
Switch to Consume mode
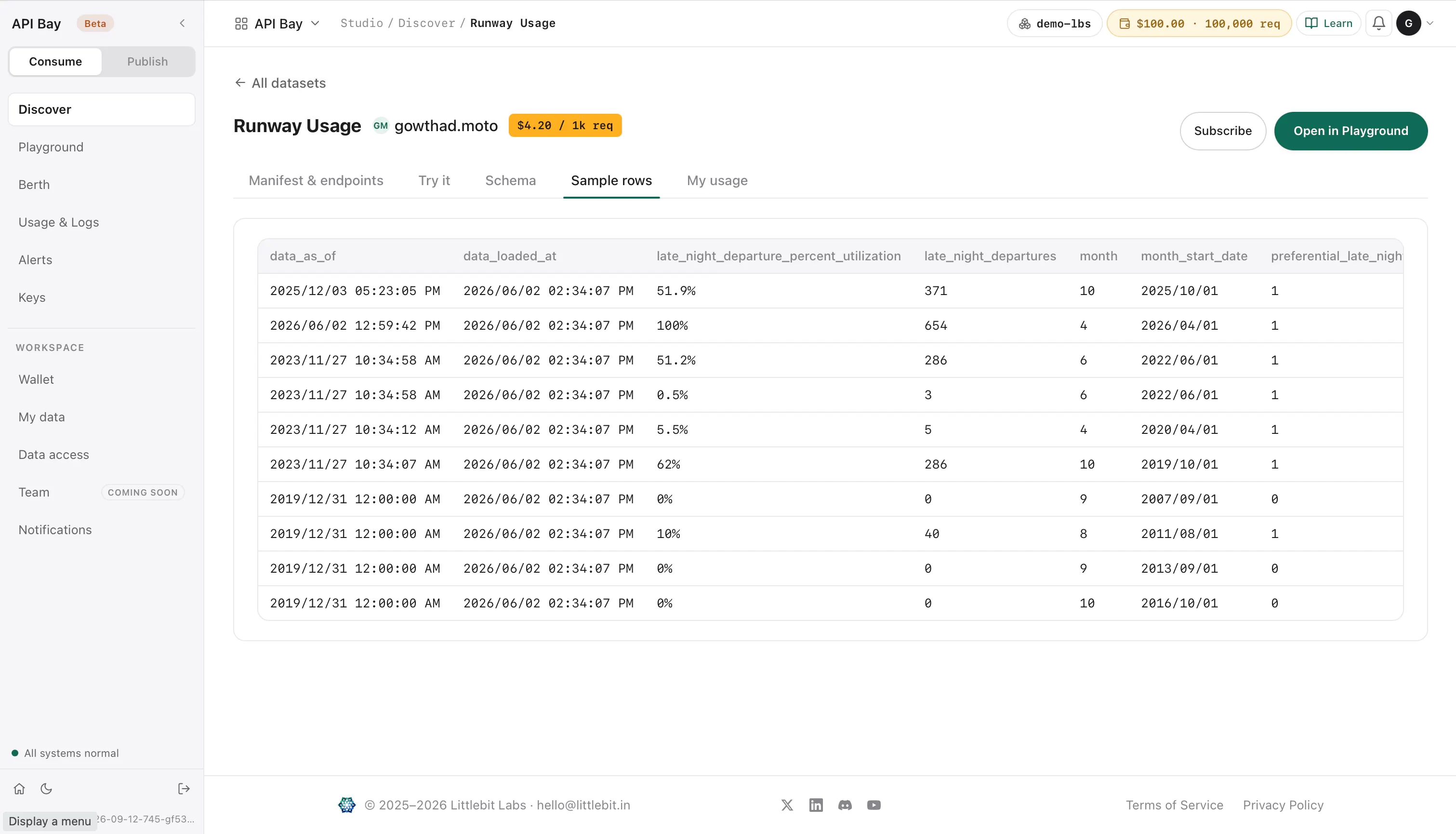click(55, 61)
